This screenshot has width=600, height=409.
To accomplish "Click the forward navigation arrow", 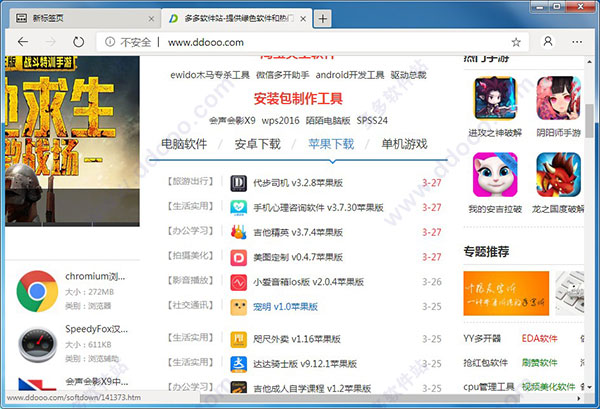I will (51, 41).
